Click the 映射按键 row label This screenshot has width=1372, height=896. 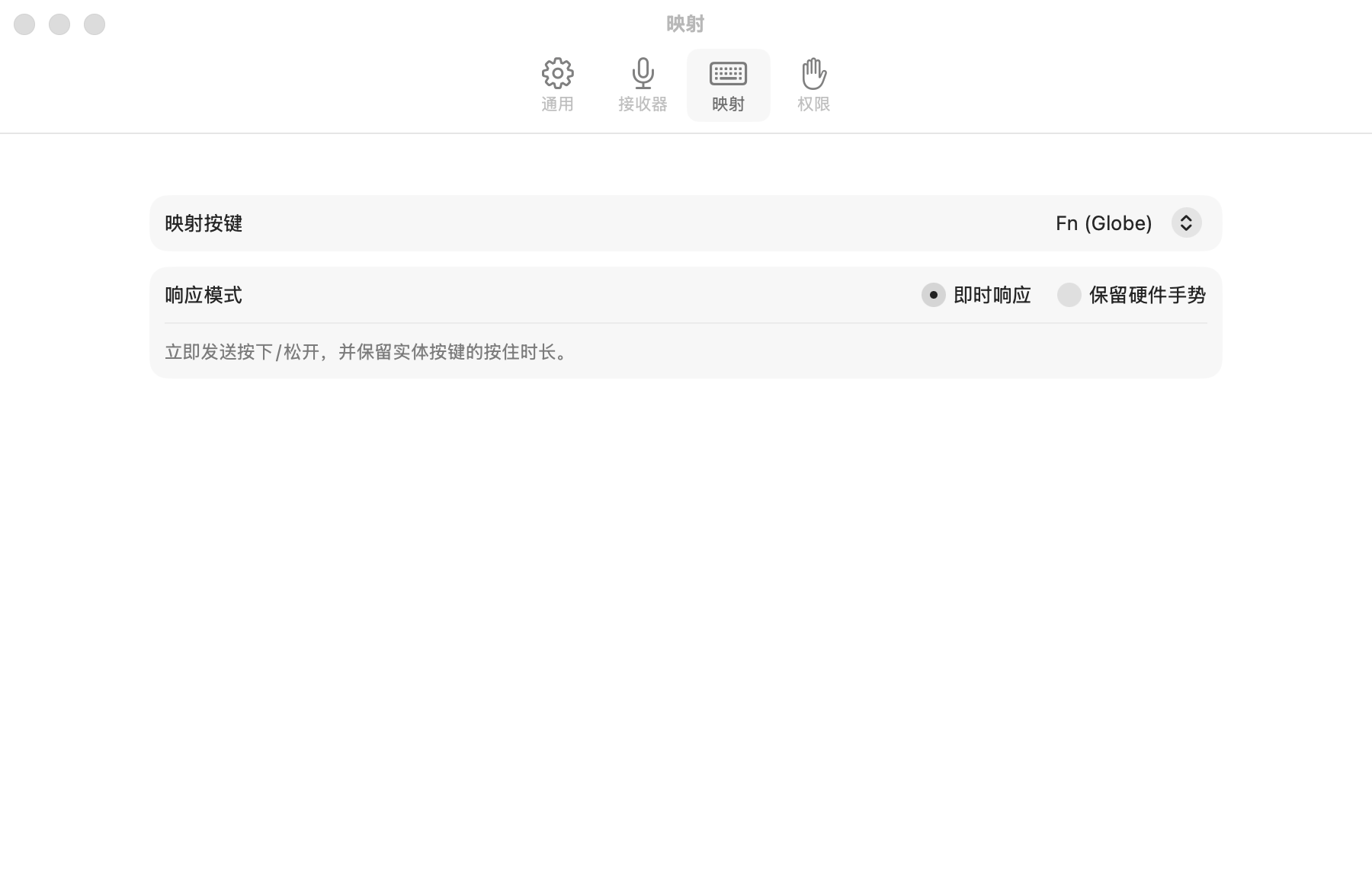coord(204,223)
